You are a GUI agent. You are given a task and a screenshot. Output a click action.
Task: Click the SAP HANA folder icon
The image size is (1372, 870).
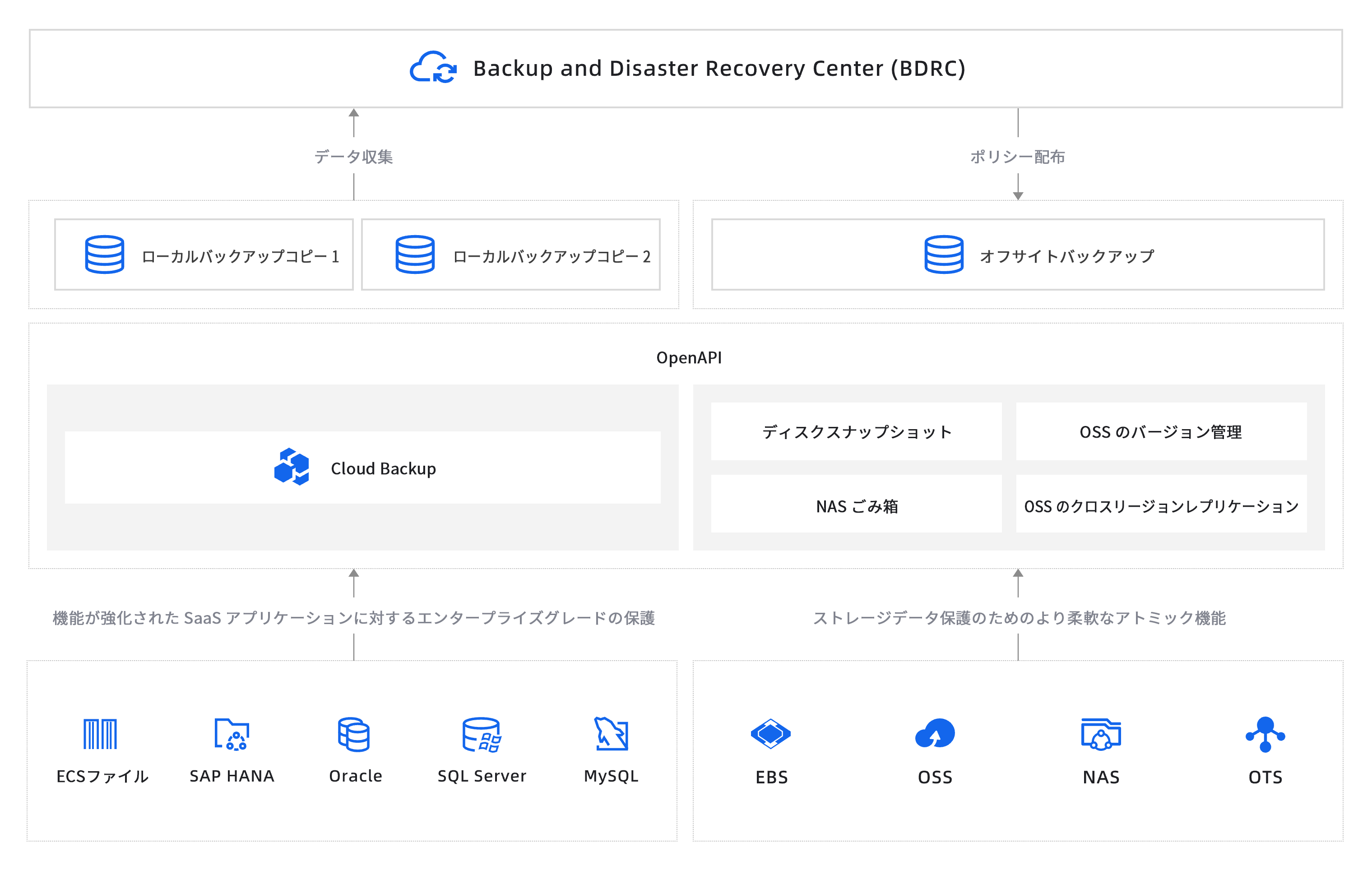tap(232, 734)
